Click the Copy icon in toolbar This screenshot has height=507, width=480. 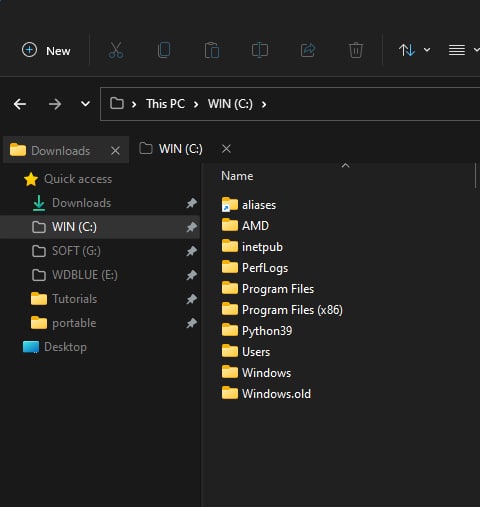164,50
